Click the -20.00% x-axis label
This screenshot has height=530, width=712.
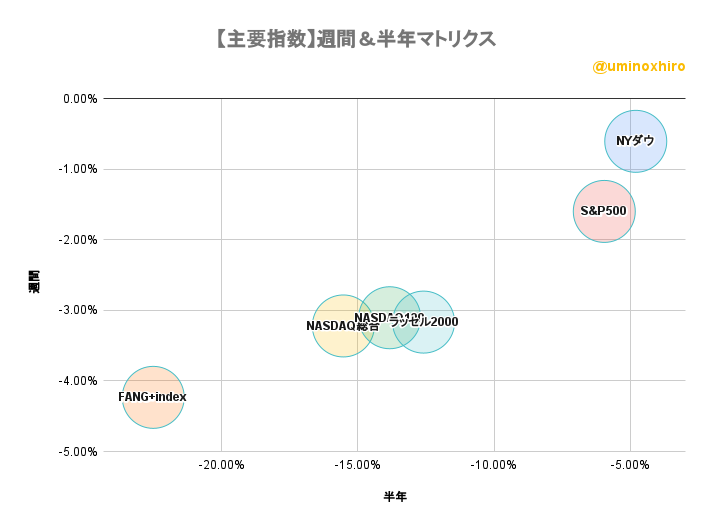pyautogui.click(x=221, y=465)
